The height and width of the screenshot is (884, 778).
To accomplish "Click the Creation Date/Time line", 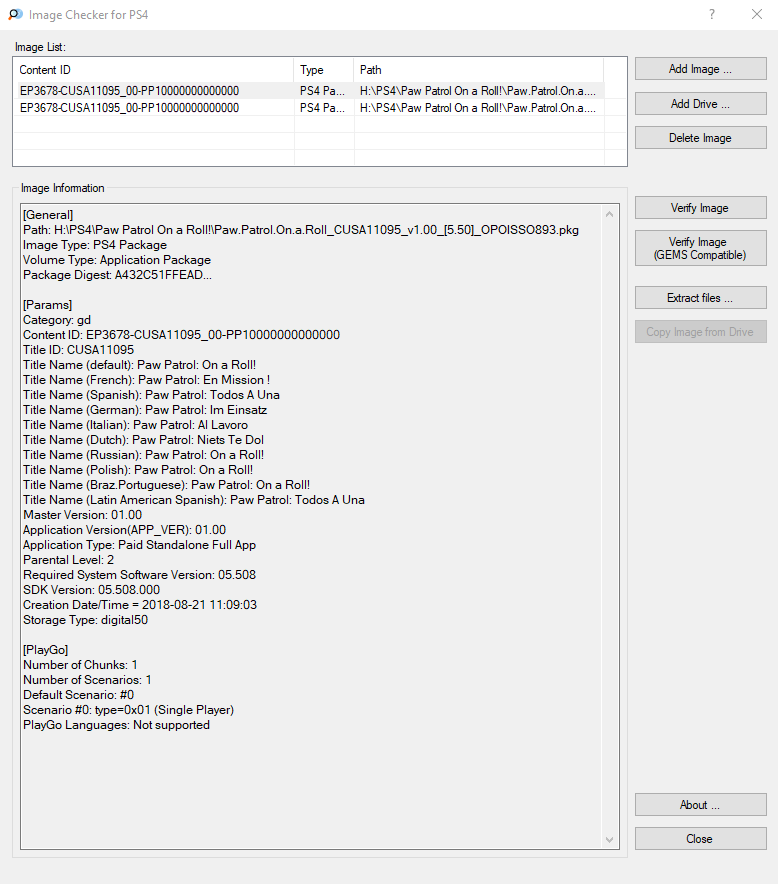I will (x=140, y=605).
